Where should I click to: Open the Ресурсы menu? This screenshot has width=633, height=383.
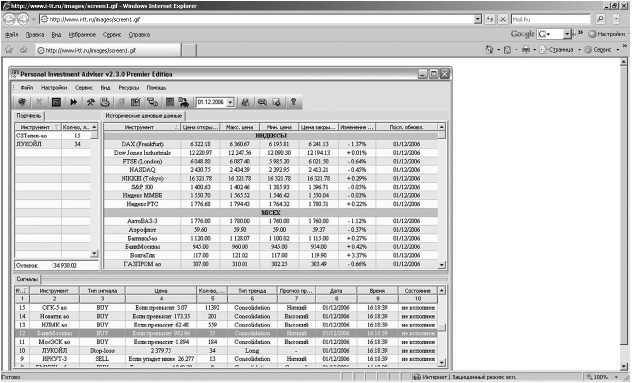(129, 88)
